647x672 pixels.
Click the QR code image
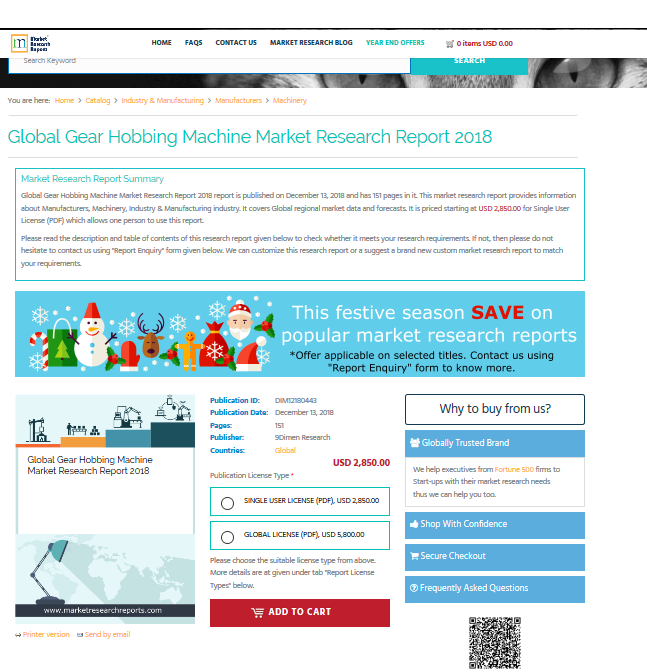pyautogui.click(x=494, y=643)
